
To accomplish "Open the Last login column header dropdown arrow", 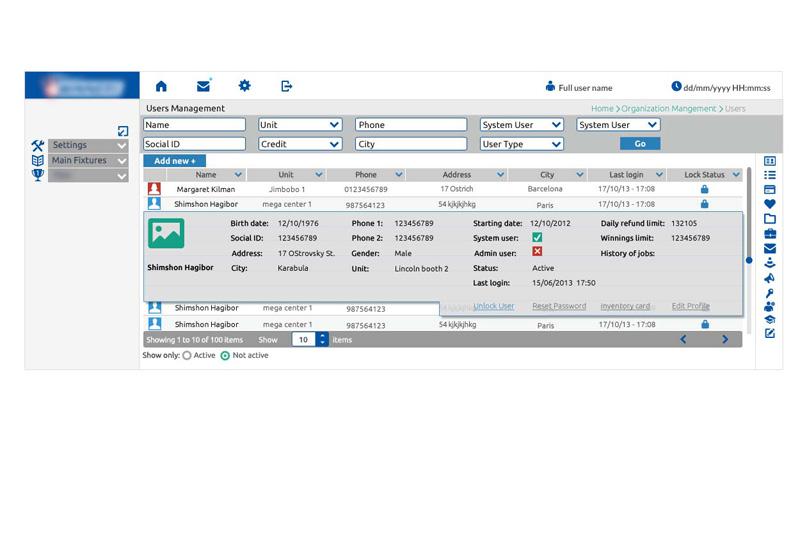I will (x=659, y=174).
